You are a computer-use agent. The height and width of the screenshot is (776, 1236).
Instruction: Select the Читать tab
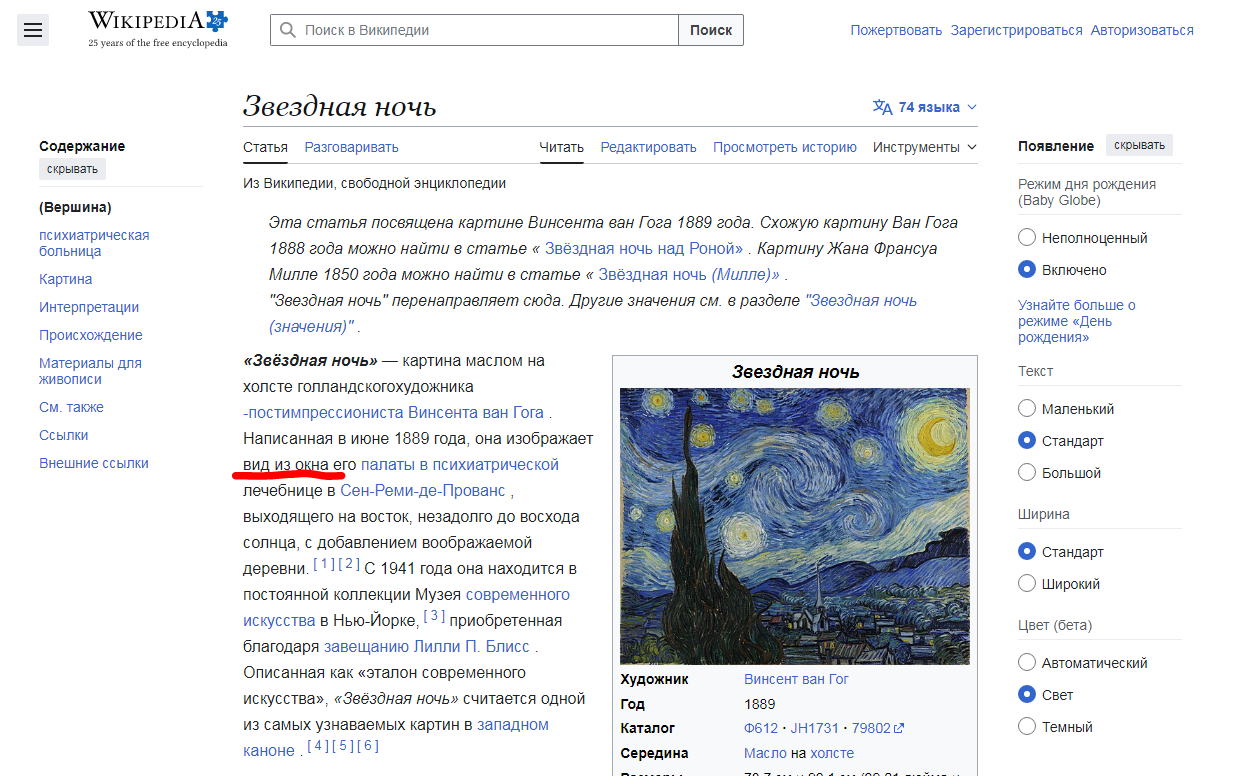point(562,147)
